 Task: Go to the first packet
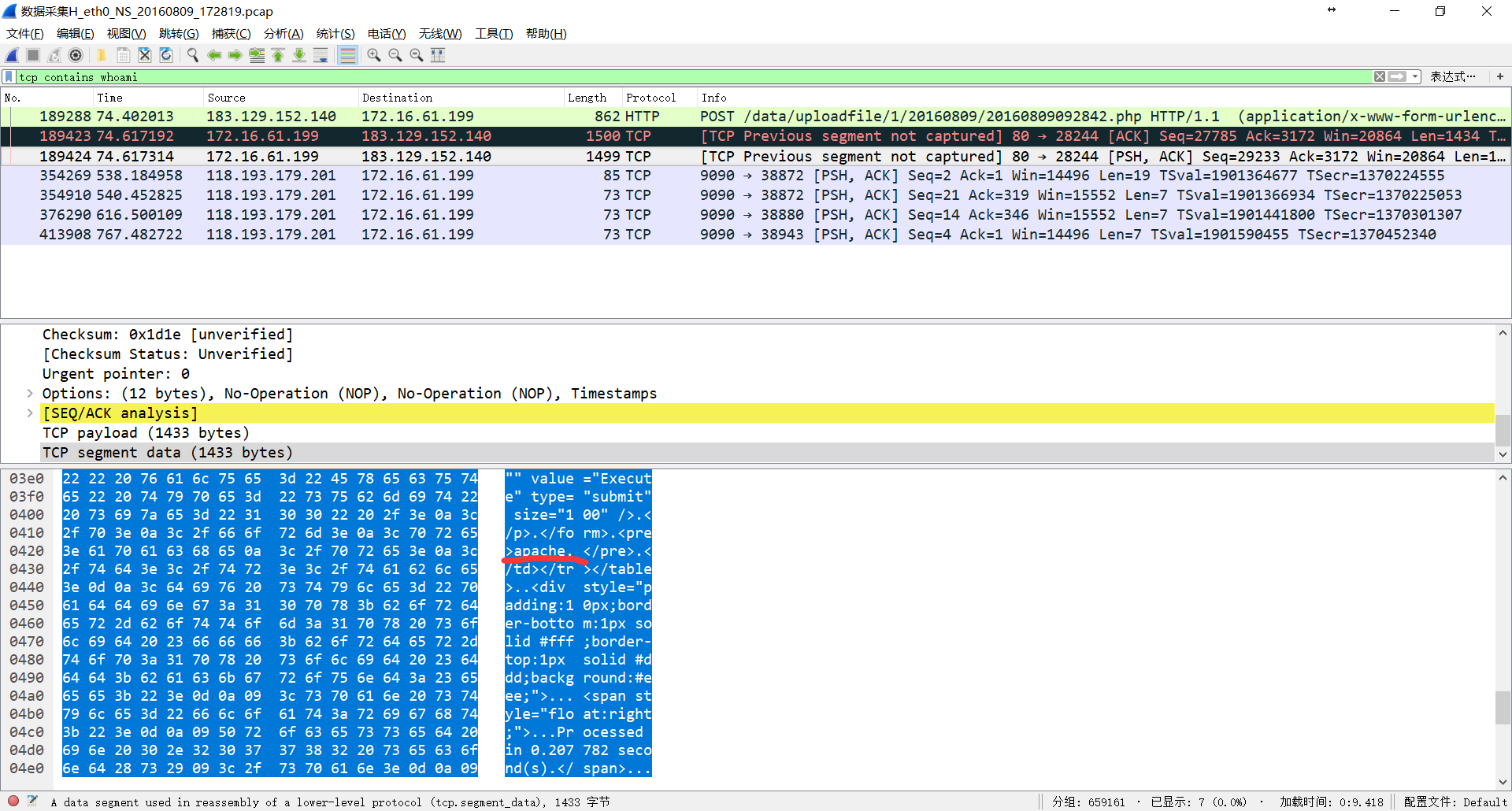278,55
